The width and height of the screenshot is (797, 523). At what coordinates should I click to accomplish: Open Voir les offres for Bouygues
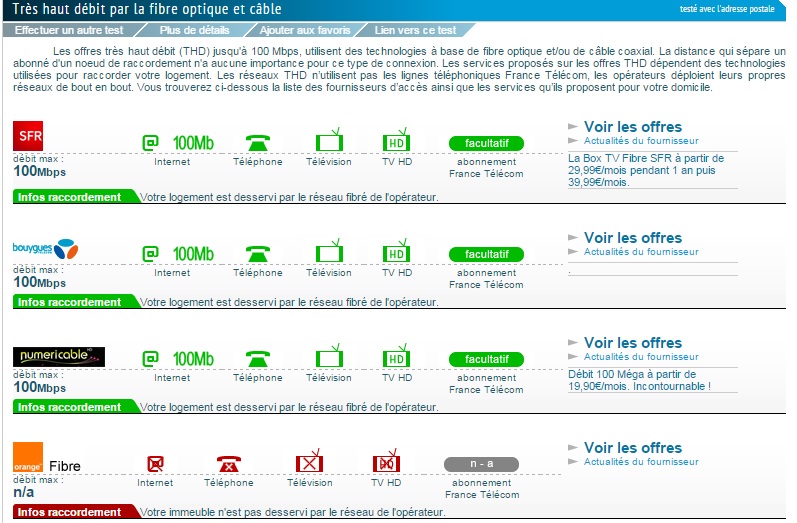pyautogui.click(x=633, y=237)
